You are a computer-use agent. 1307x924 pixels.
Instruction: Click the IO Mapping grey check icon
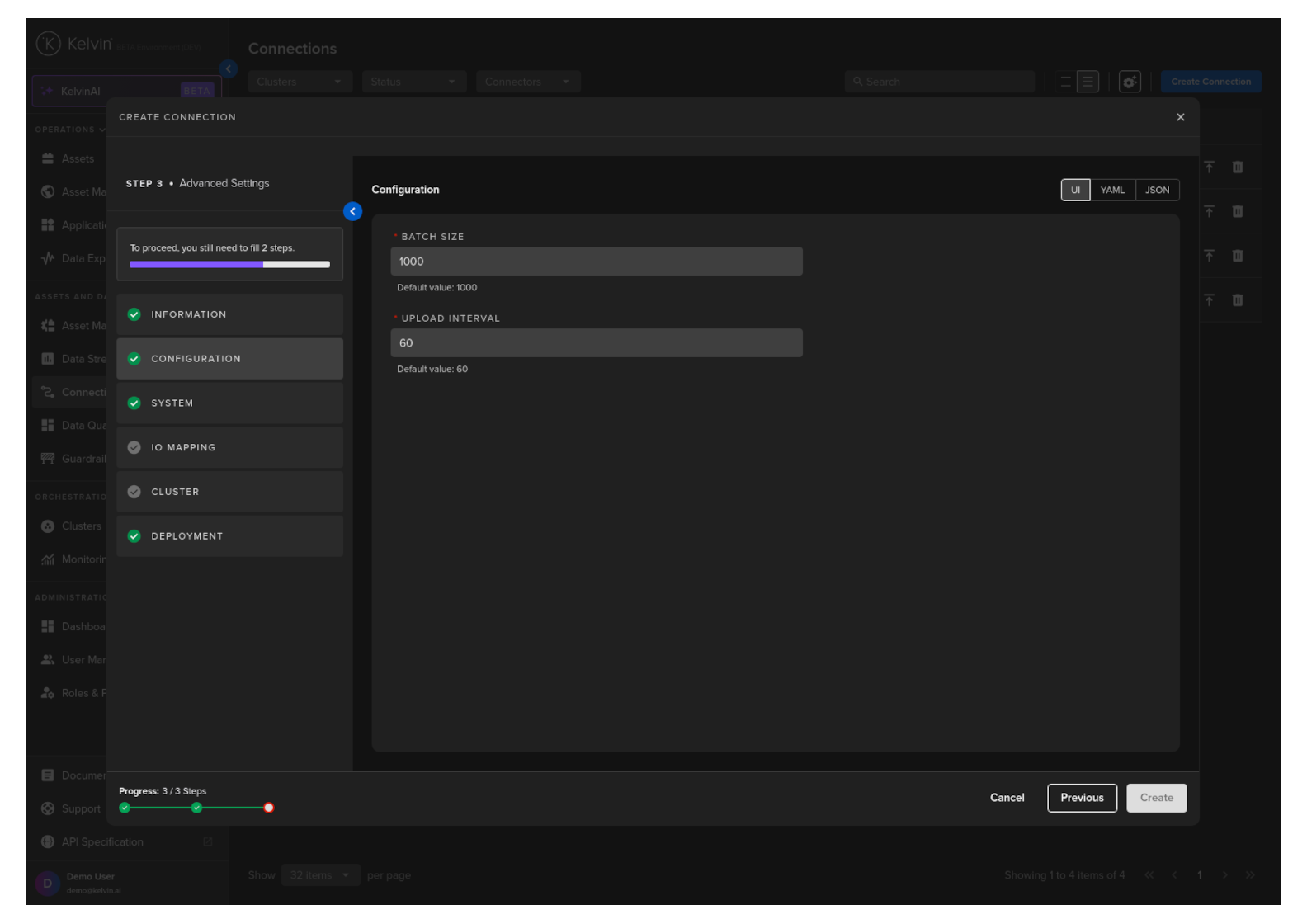click(134, 447)
